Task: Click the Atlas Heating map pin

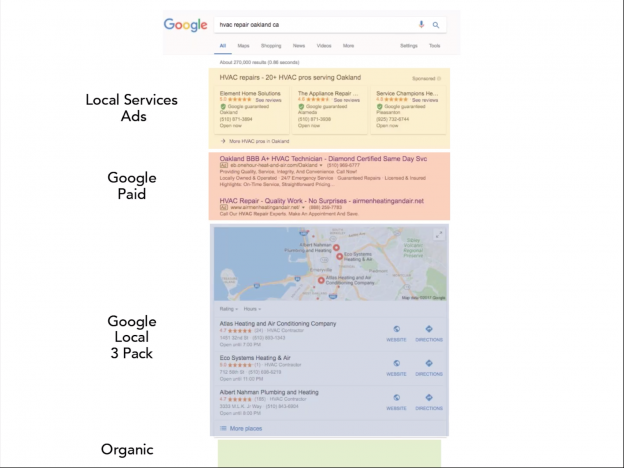Action: point(321,280)
